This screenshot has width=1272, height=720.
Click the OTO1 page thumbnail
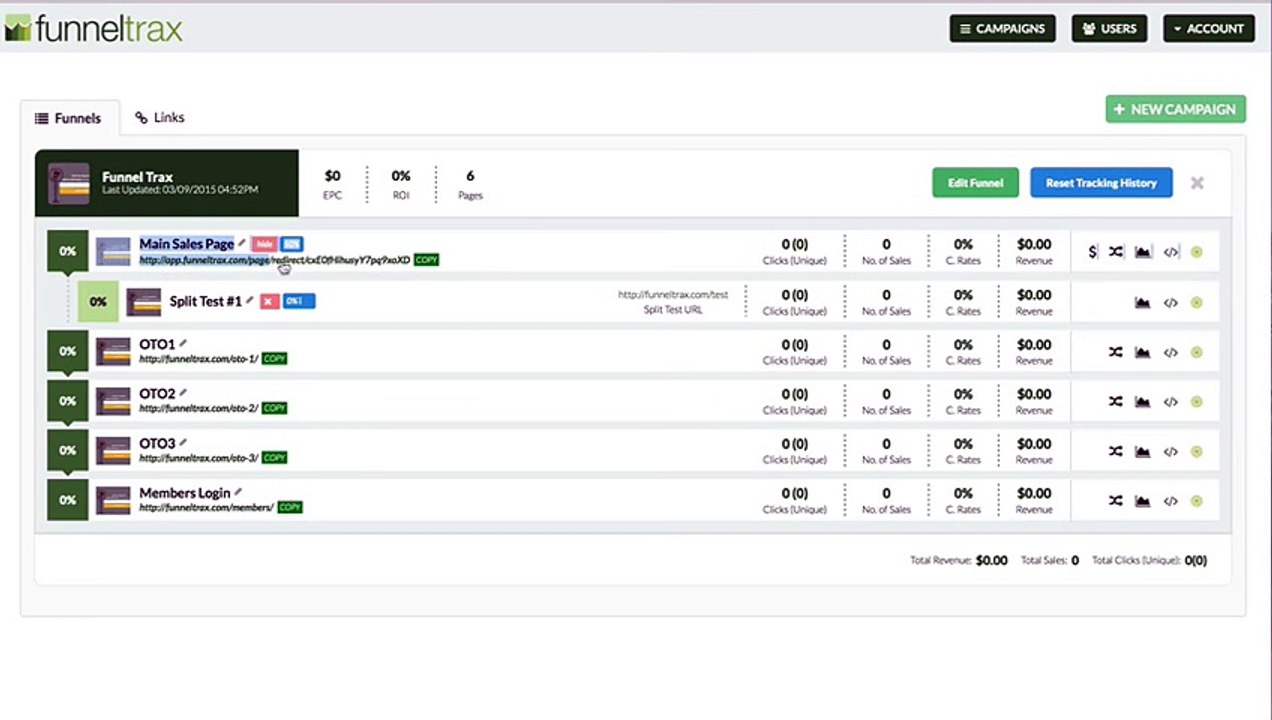click(x=113, y=352)
